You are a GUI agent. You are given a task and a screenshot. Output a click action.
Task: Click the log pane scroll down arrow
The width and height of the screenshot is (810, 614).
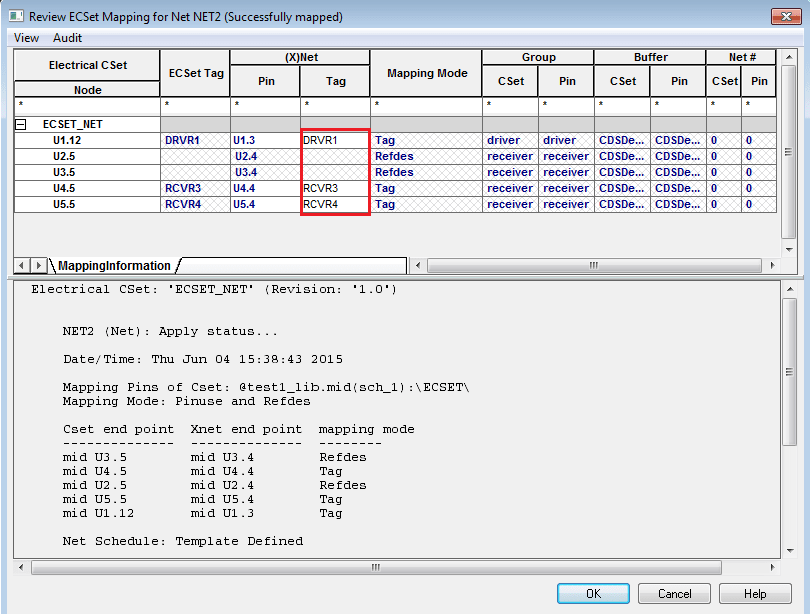pos(790,550)
